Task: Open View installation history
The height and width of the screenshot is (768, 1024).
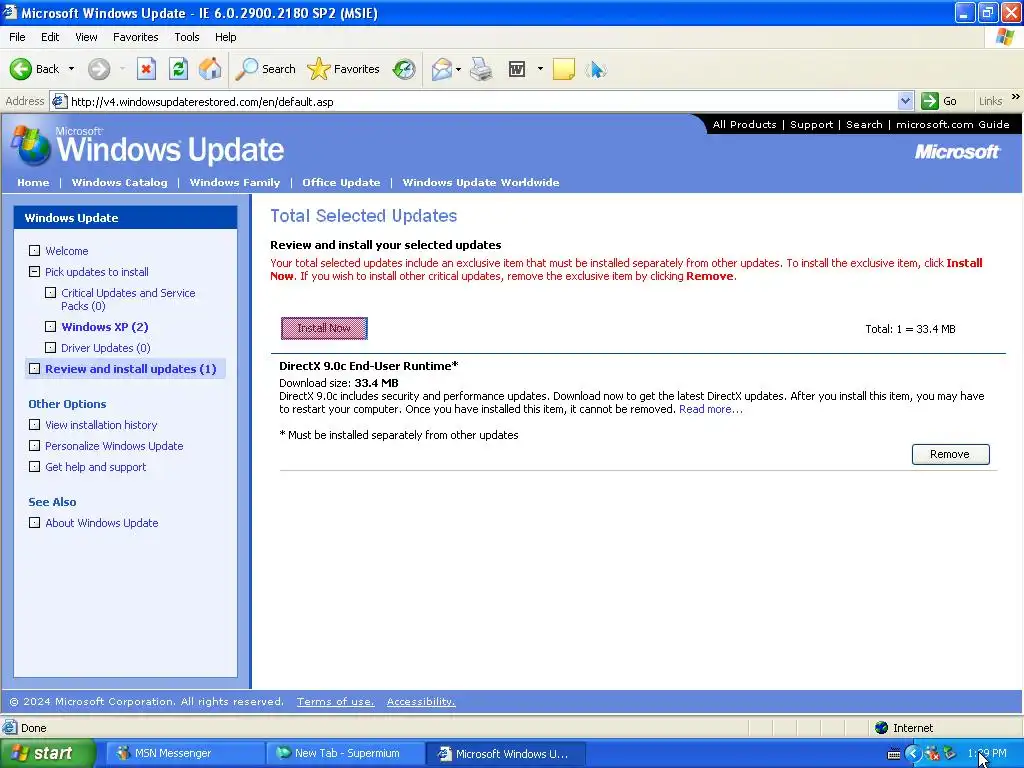Action: pyautogui.click(x=101, y=425)
